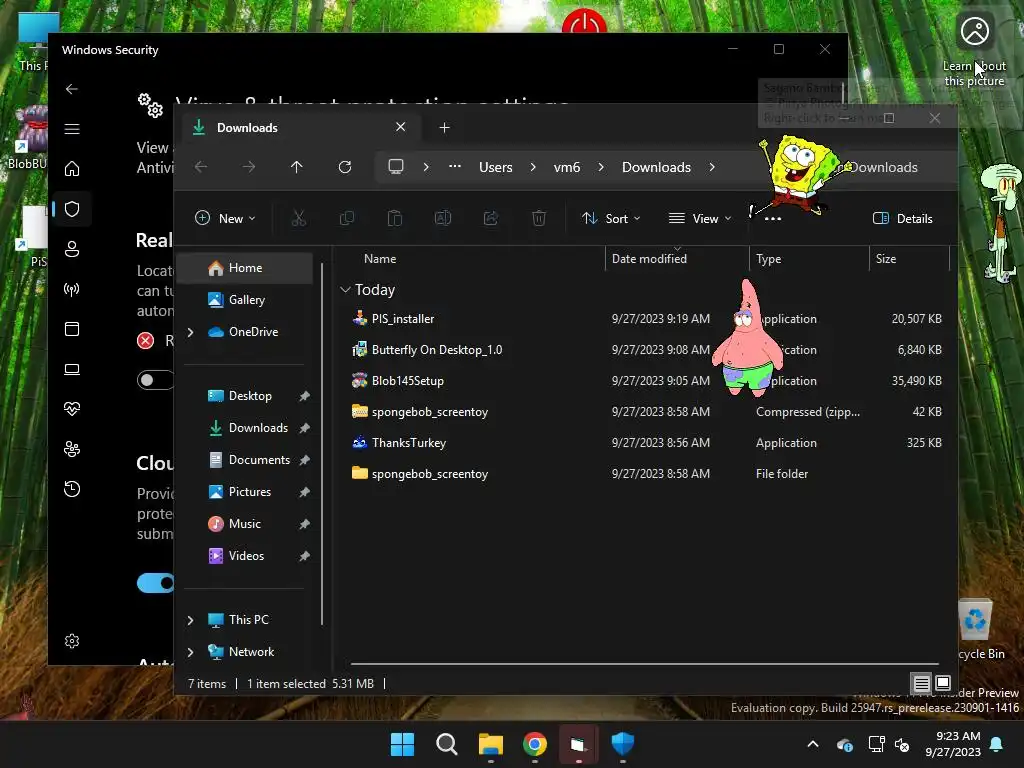1024x768 pixels.
Task: Click the Details pane button
Action: 903,218
